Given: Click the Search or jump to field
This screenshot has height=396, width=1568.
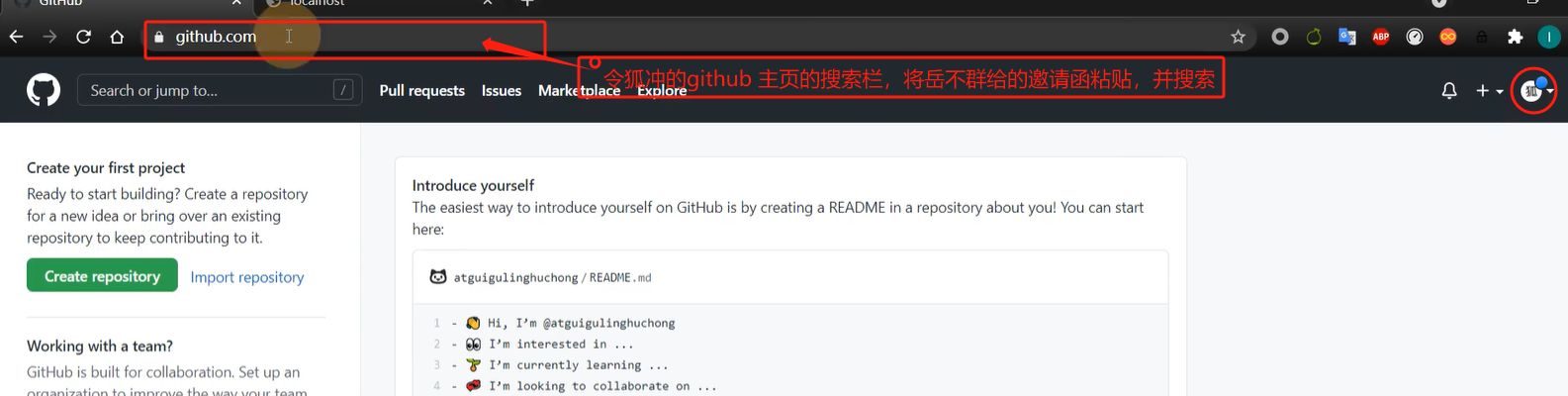Looking at the screenshot, I should pyautogui.click(x=220, y=90).
